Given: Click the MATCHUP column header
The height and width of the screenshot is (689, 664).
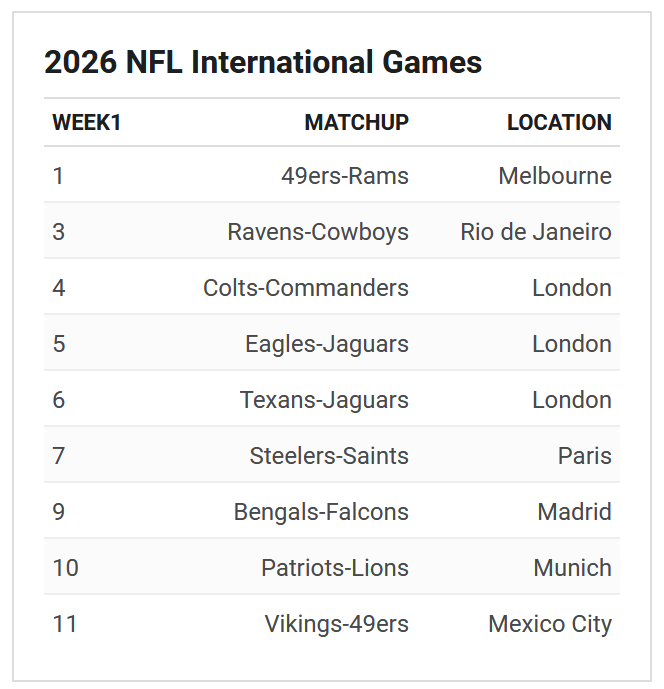Looking at the screenshot, I should tap(356, 122).
